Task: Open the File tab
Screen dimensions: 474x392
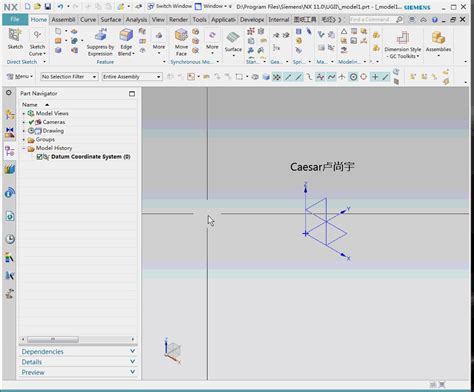Action: pos(15,20)
